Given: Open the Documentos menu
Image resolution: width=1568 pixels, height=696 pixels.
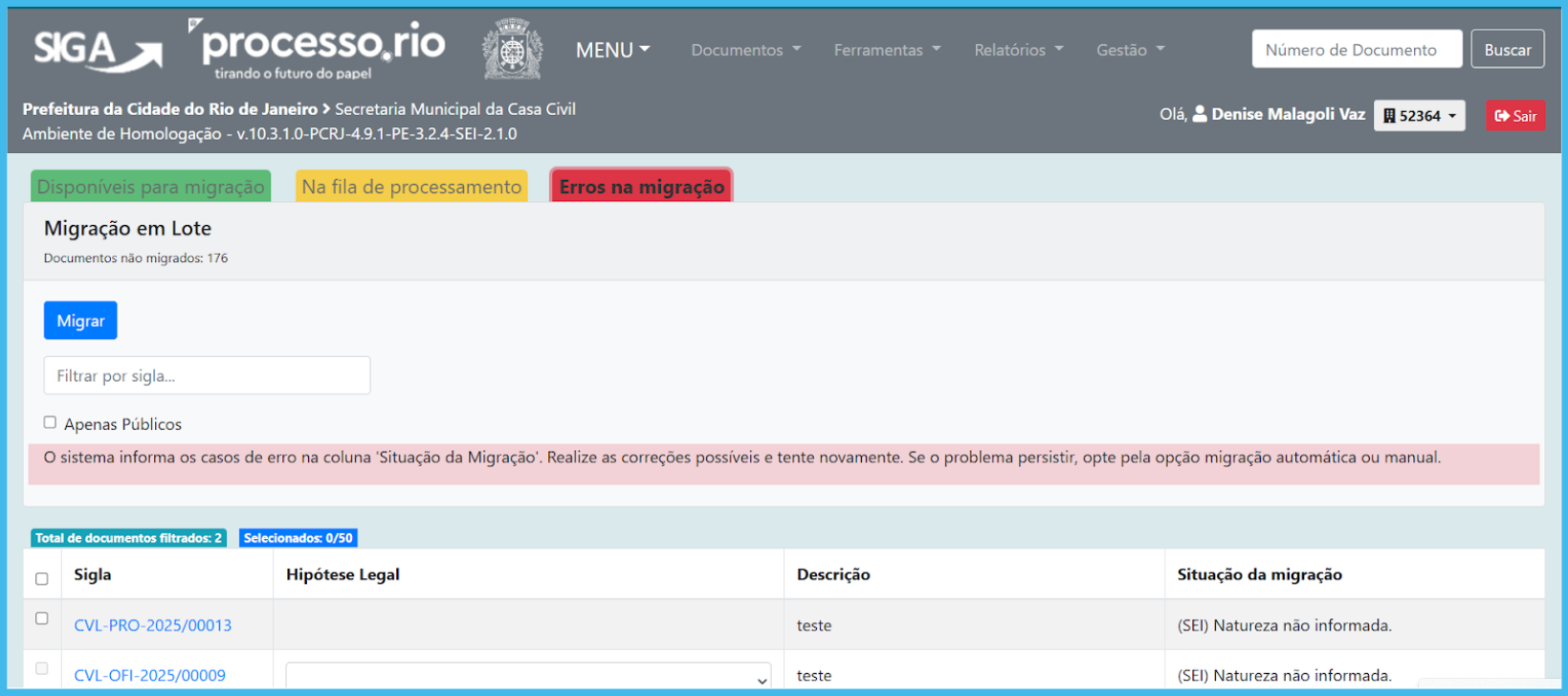Looking at the screenshot, I should coord(745,50).
